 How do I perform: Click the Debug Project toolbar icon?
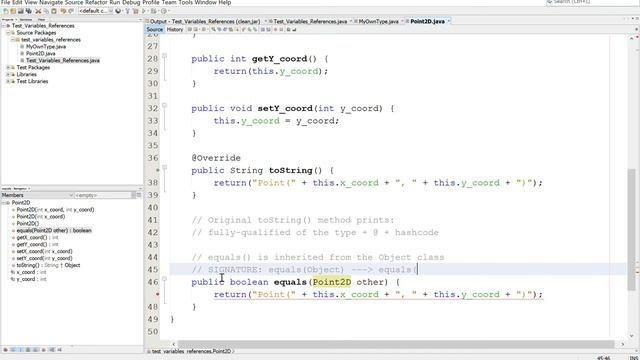[x=153, y=11]
